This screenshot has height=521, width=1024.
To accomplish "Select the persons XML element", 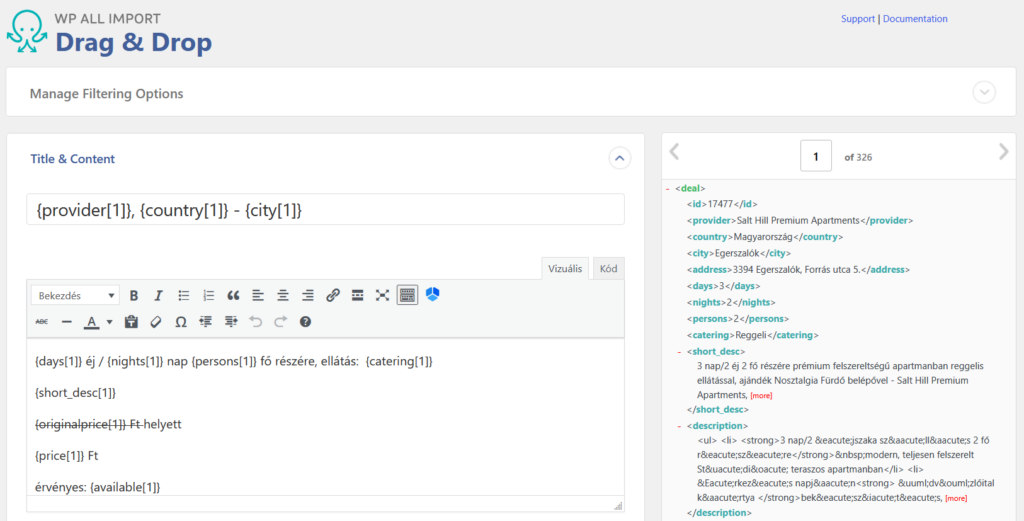I will coord(738,319).
